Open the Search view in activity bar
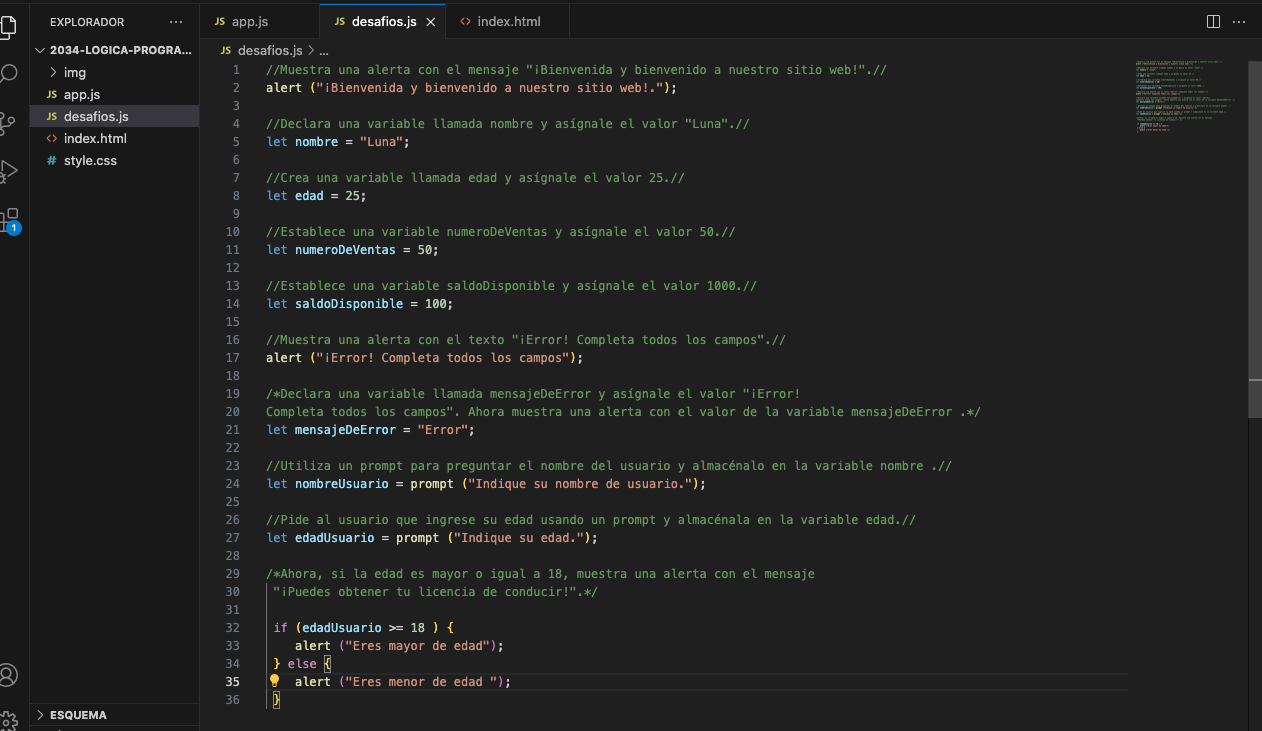The width and height of the screenshot is (1262, 731). pyautogui.click(x=8, y=74)
